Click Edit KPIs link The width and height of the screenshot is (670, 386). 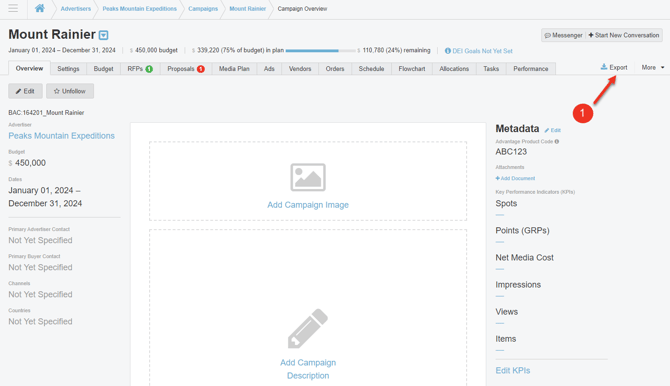513,371
